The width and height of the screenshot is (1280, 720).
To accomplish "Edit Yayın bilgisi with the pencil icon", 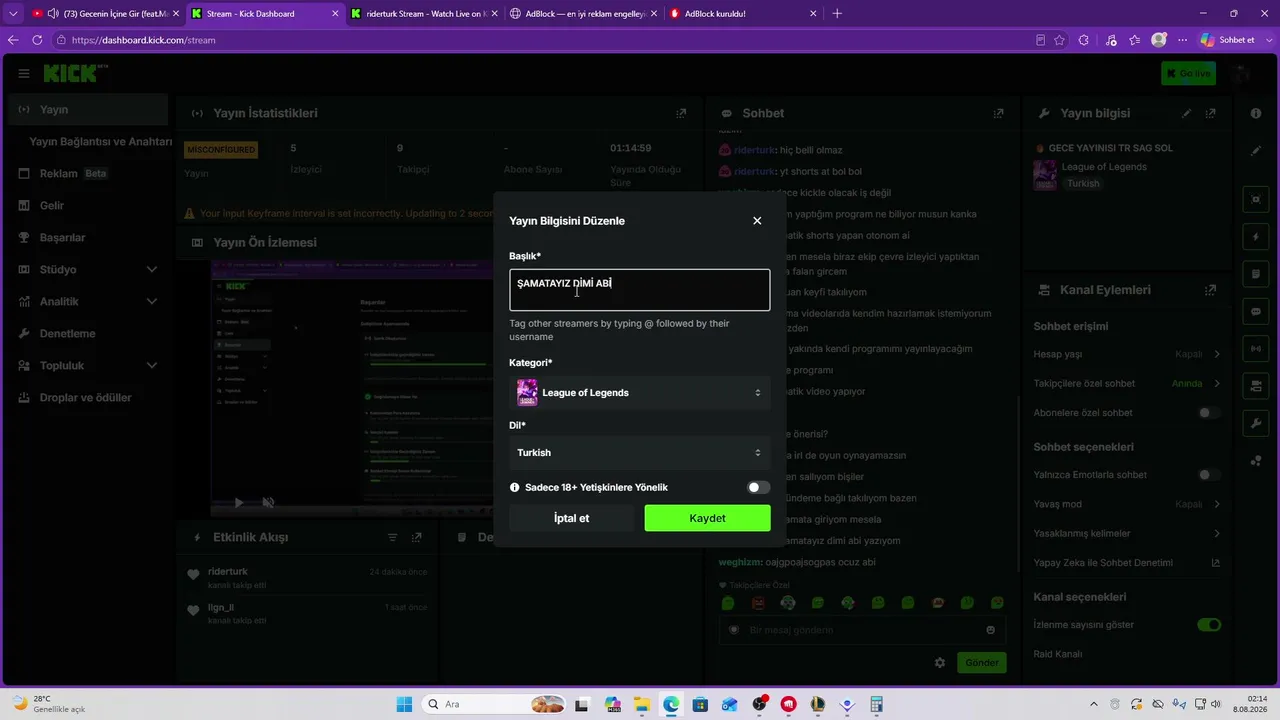I will point(1187,114).
